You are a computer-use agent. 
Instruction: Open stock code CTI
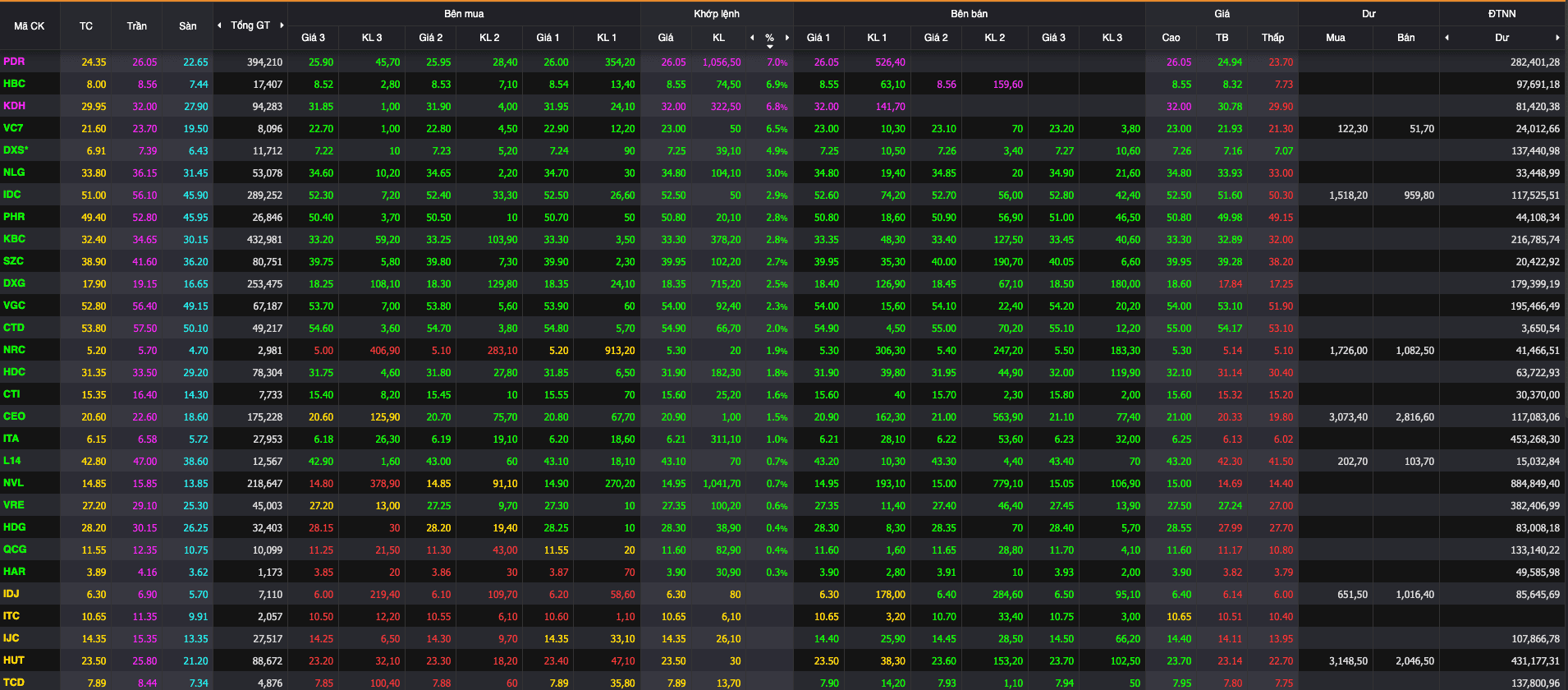(x=11, y=394)
